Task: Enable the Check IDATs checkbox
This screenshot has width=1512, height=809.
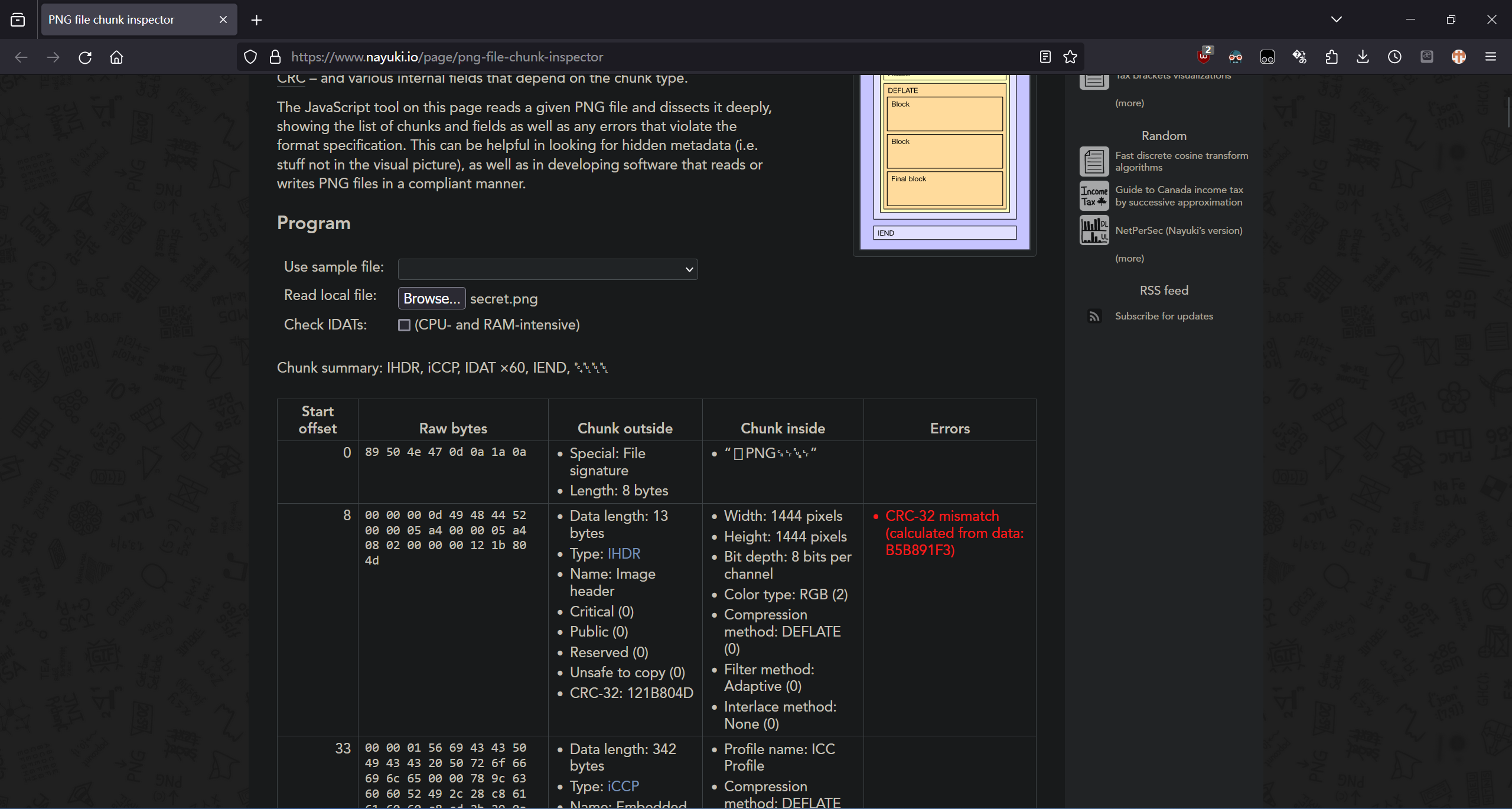Action: pyautogui.click(x=404, y=325)
